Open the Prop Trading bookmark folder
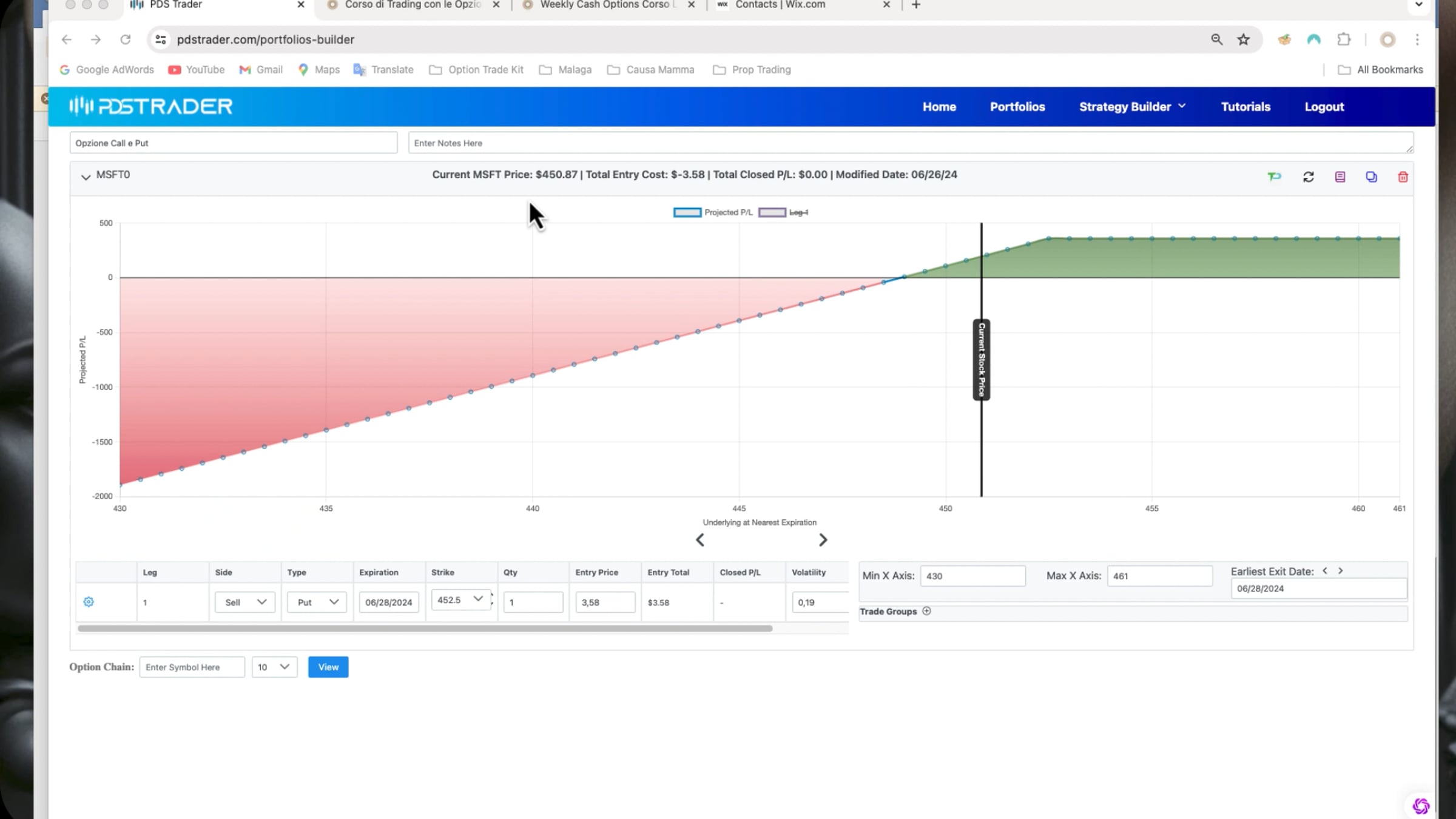1456x819 pixels. pos(752,70)
